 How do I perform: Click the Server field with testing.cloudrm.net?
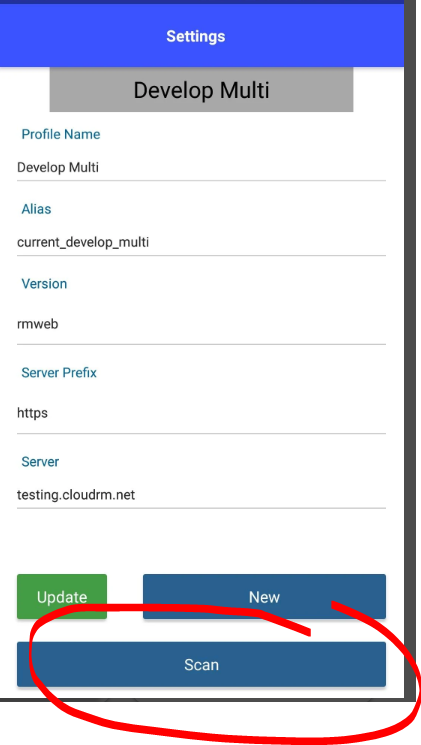[201, 495]
